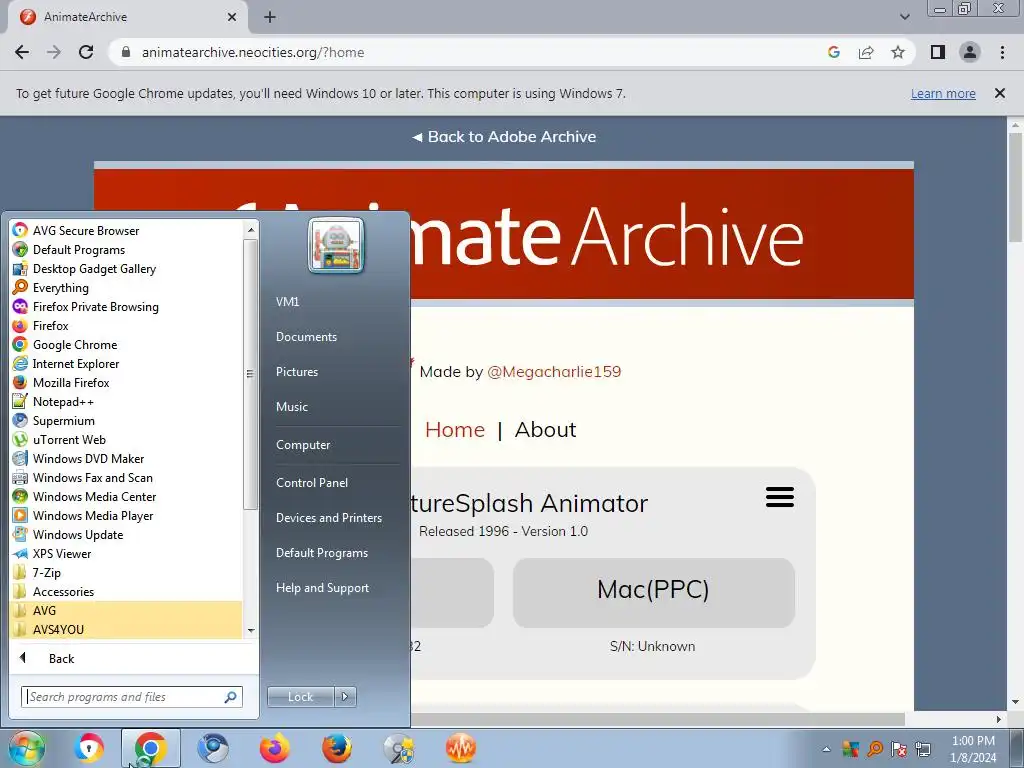
Task: Lock the computer with Lock button
Action: [x=300, y=697]
